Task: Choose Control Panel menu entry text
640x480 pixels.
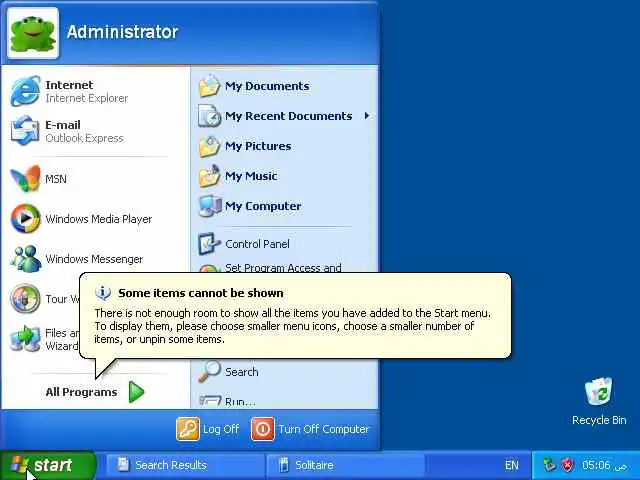Action: pos(257,244)
